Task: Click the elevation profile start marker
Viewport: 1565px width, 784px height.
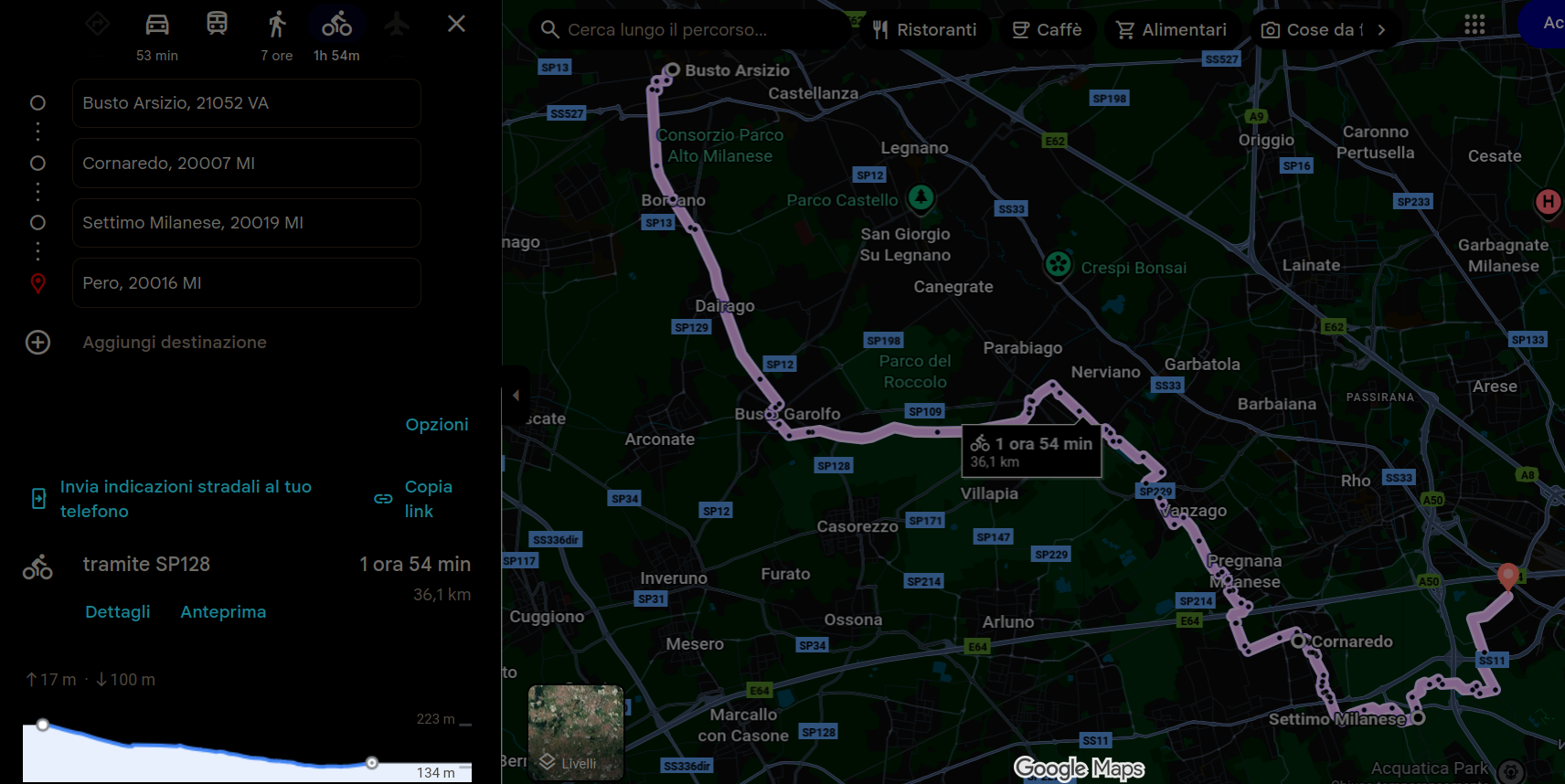Action: click(43, 725)
